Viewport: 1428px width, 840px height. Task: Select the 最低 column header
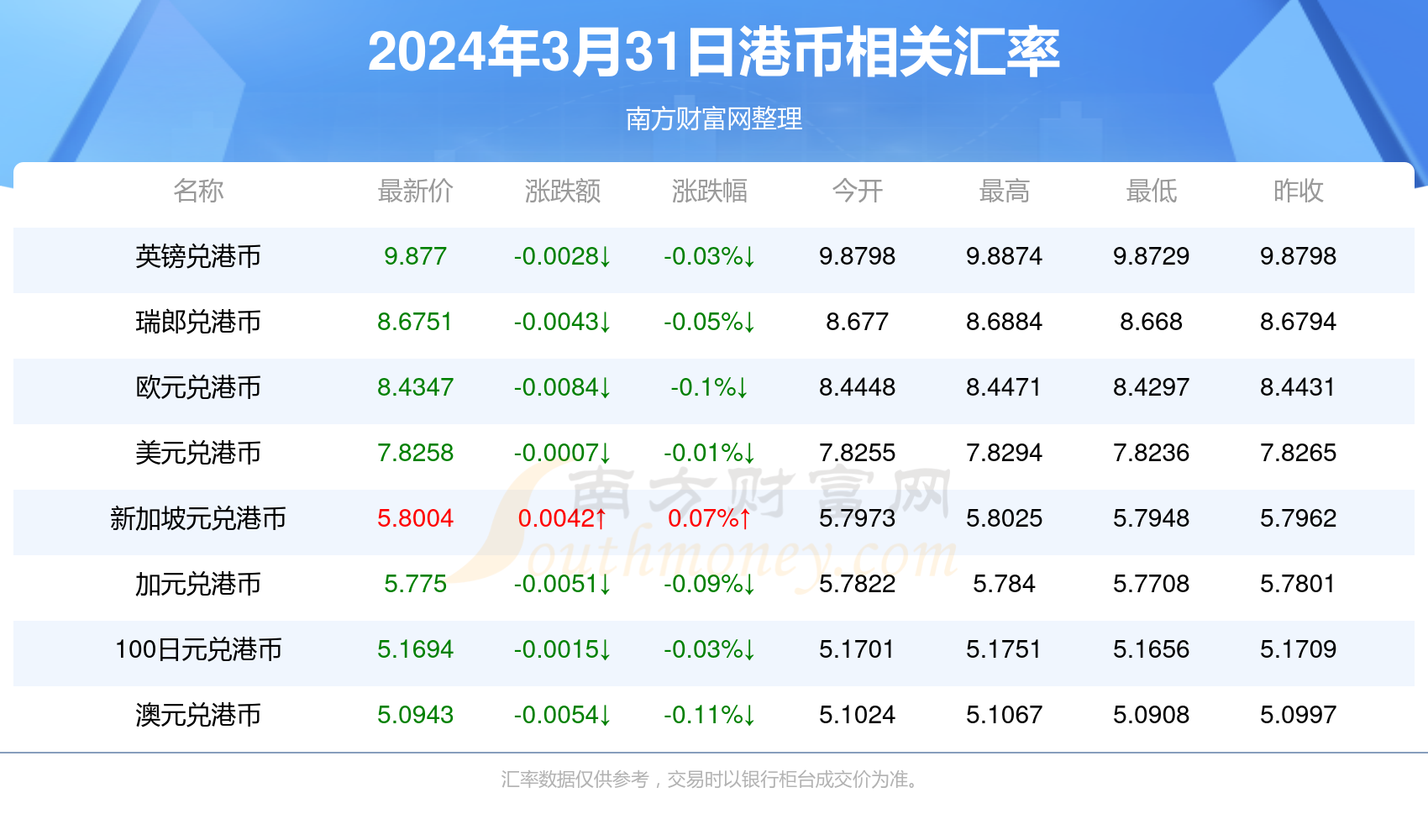pos(1151,192)
